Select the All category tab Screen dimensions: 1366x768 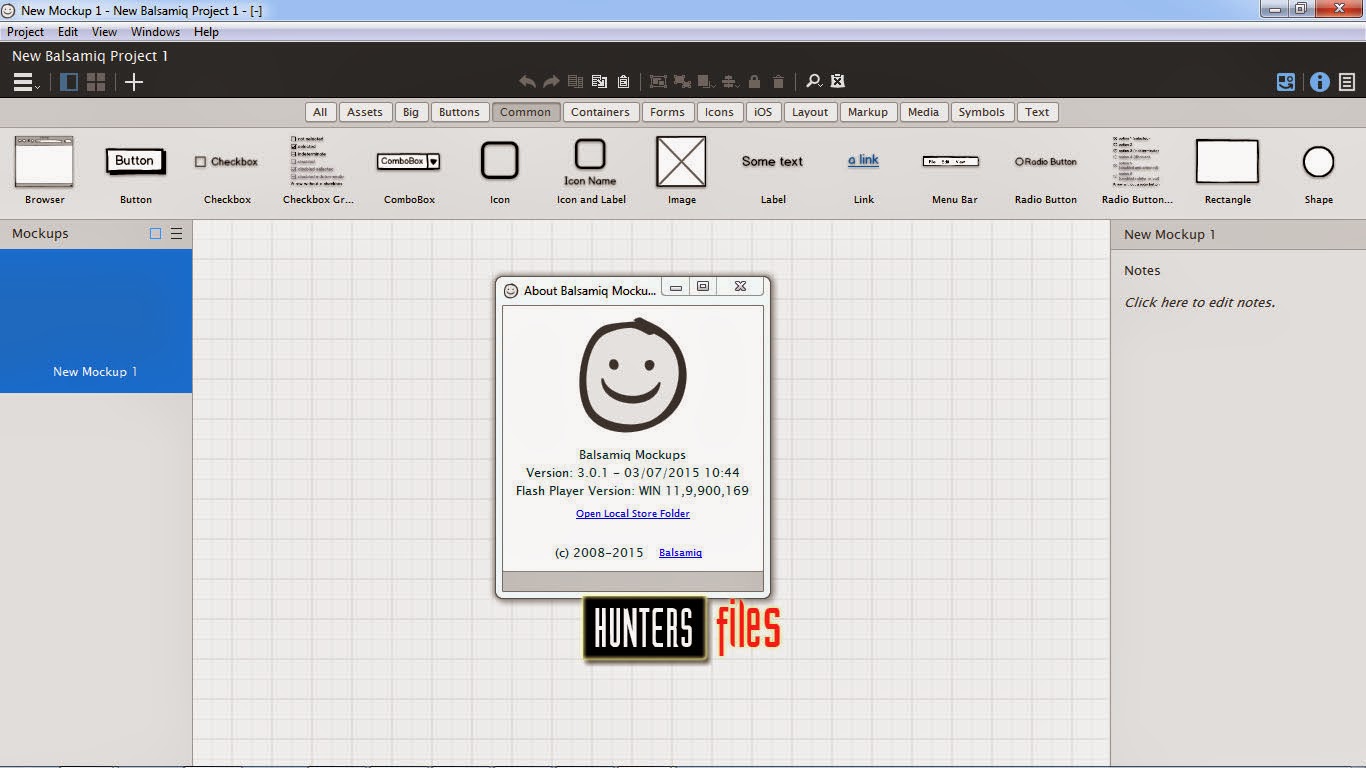pyautogui.click(x=320, y=112)
